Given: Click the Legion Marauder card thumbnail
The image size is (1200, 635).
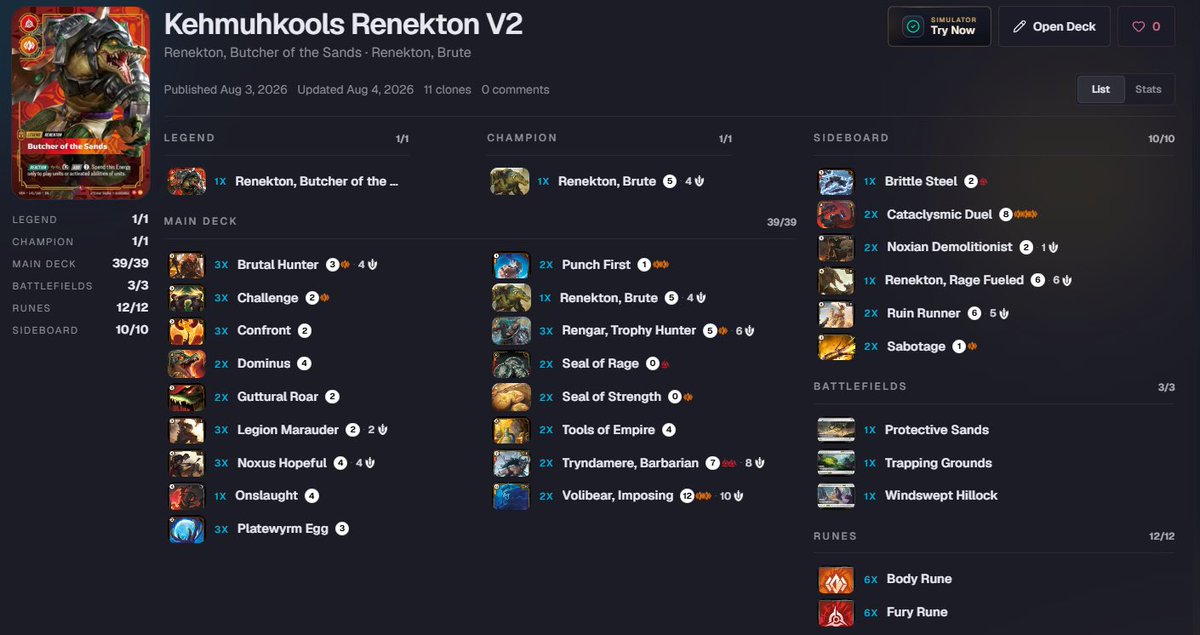Looking at the screenshot, I should (187, 430).
